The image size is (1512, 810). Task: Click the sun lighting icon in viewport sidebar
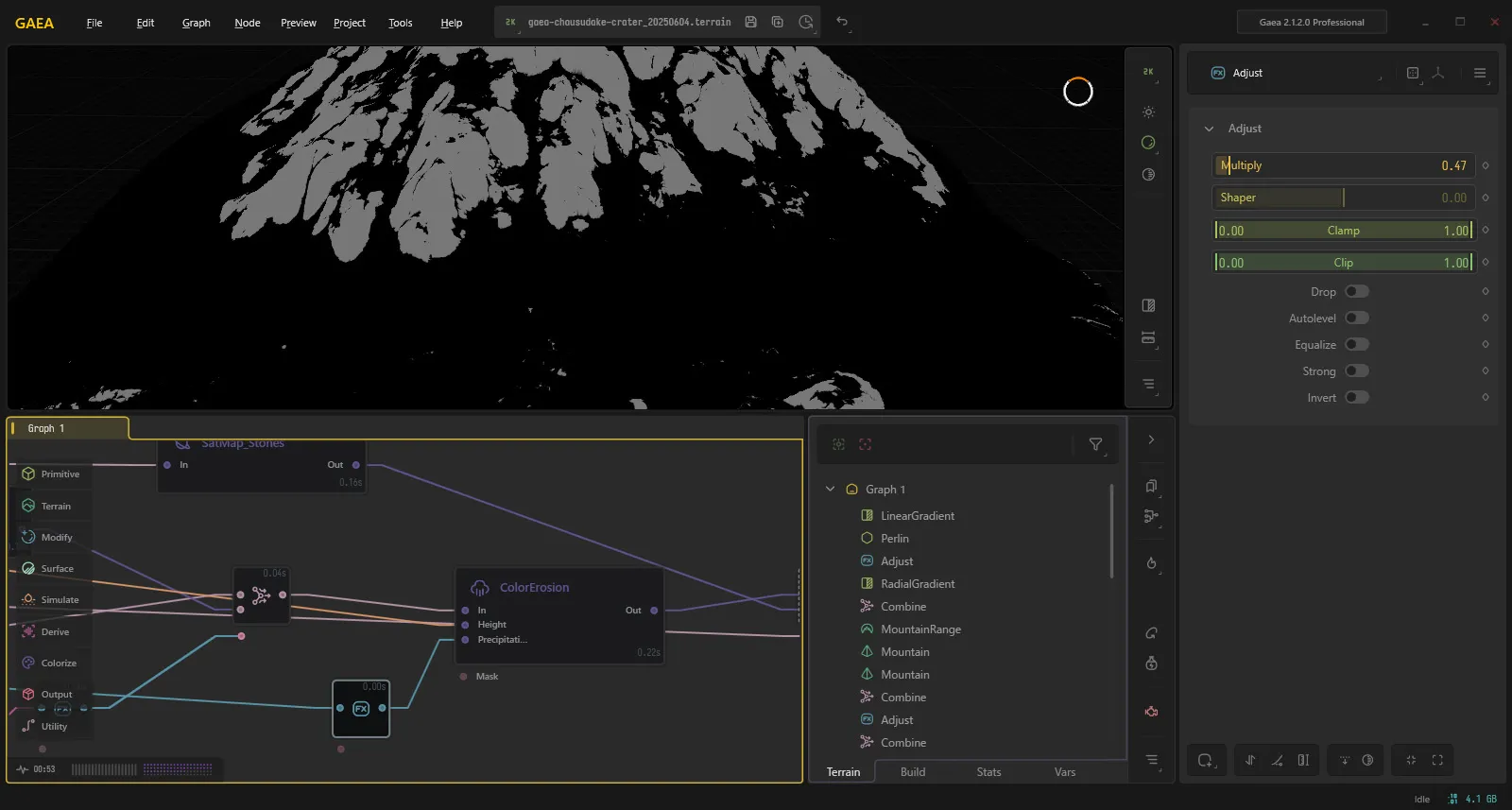1148,112
